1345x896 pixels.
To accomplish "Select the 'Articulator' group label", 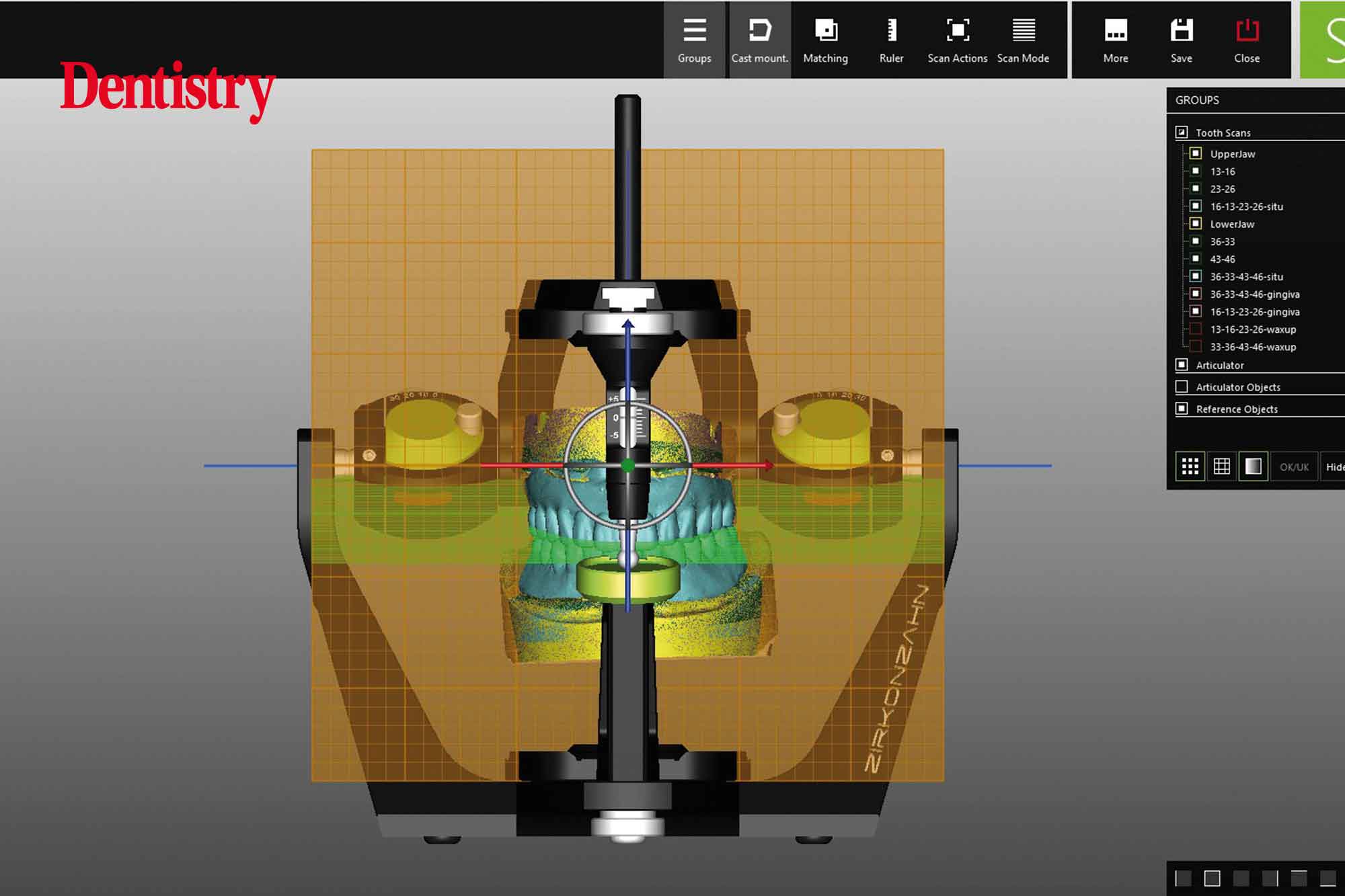I will coord(1219,366).
